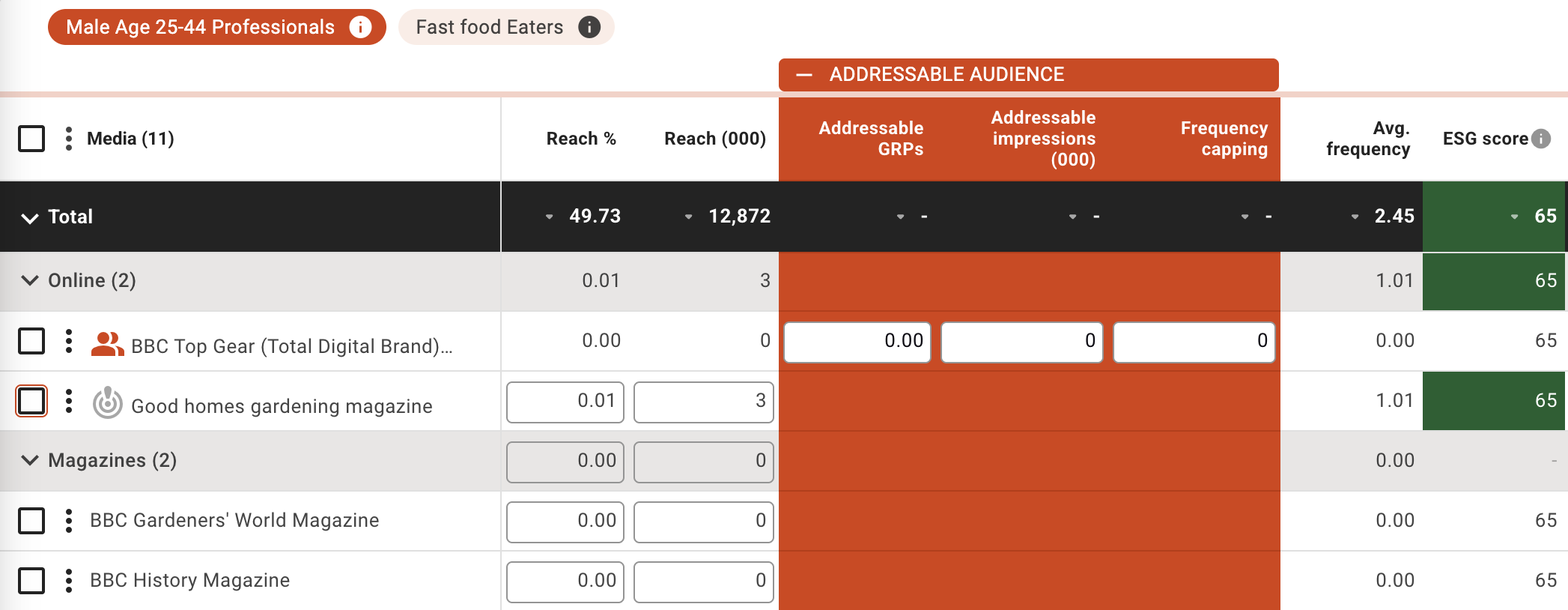Open Total Reach % dropdown arrow
1568x610 pixels.
click(550, 217)
